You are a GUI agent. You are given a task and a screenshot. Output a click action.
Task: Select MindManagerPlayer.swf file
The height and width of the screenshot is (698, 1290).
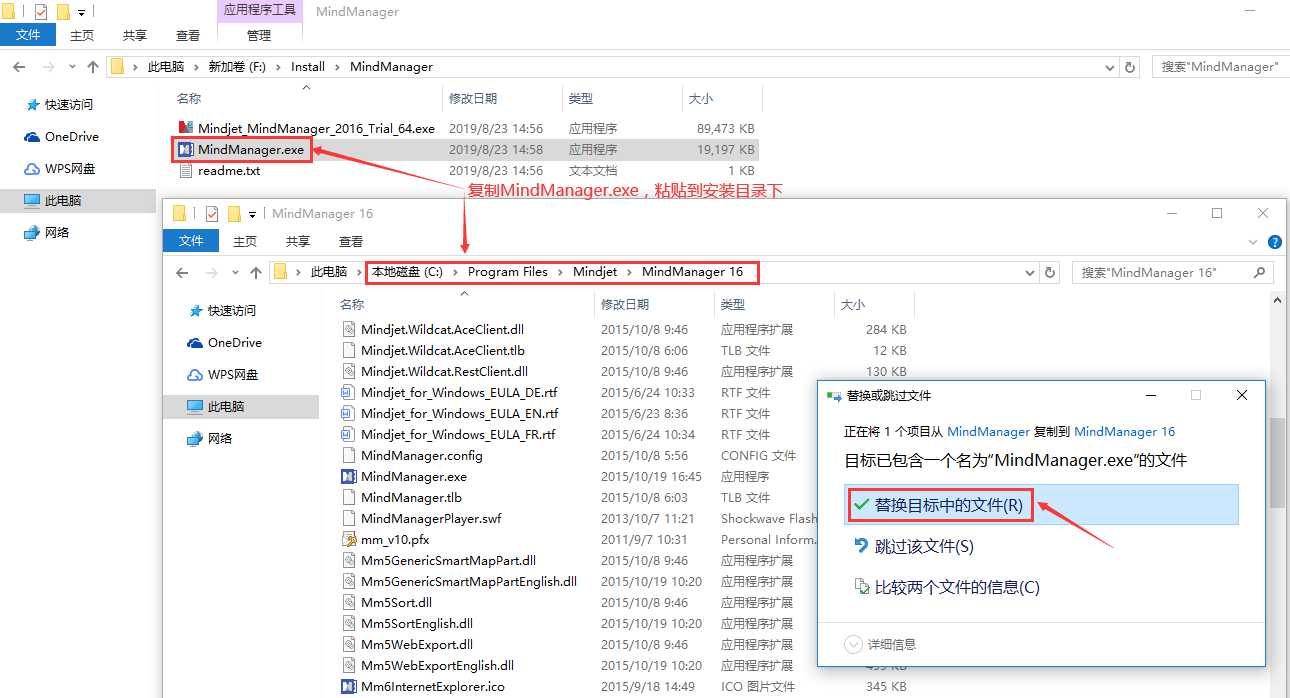pyautogui.click(x=431, y=519)
